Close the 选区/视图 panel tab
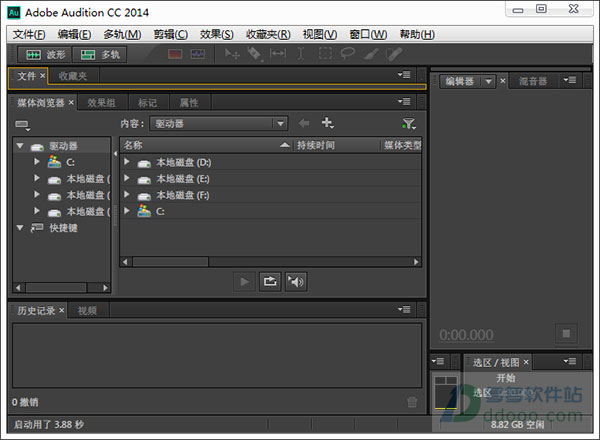 pyautogui.click(x=526, y=362)
